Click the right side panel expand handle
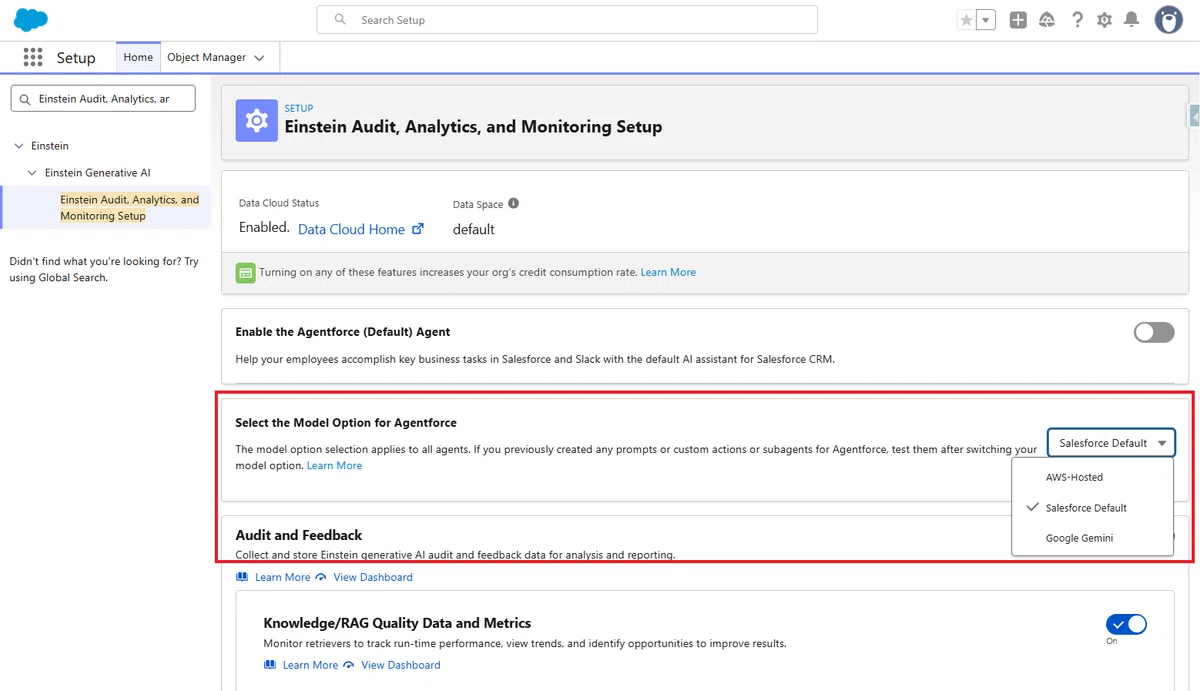The height and width of the screenshot is (691, 1200). tap(1194, 116)
